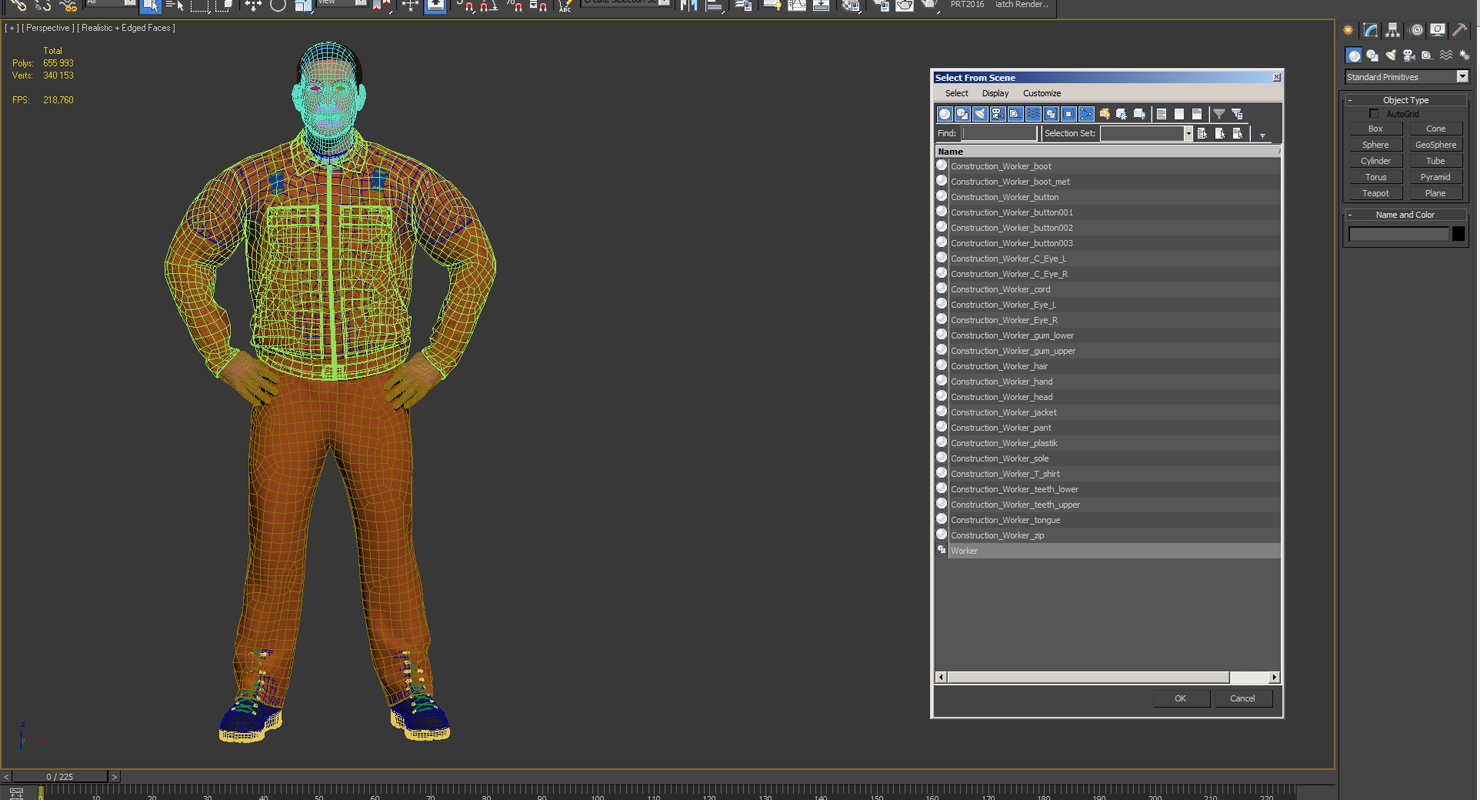
Task: Toggle the Display Space Warps filter in dialog
Action: pos(1033,114)
